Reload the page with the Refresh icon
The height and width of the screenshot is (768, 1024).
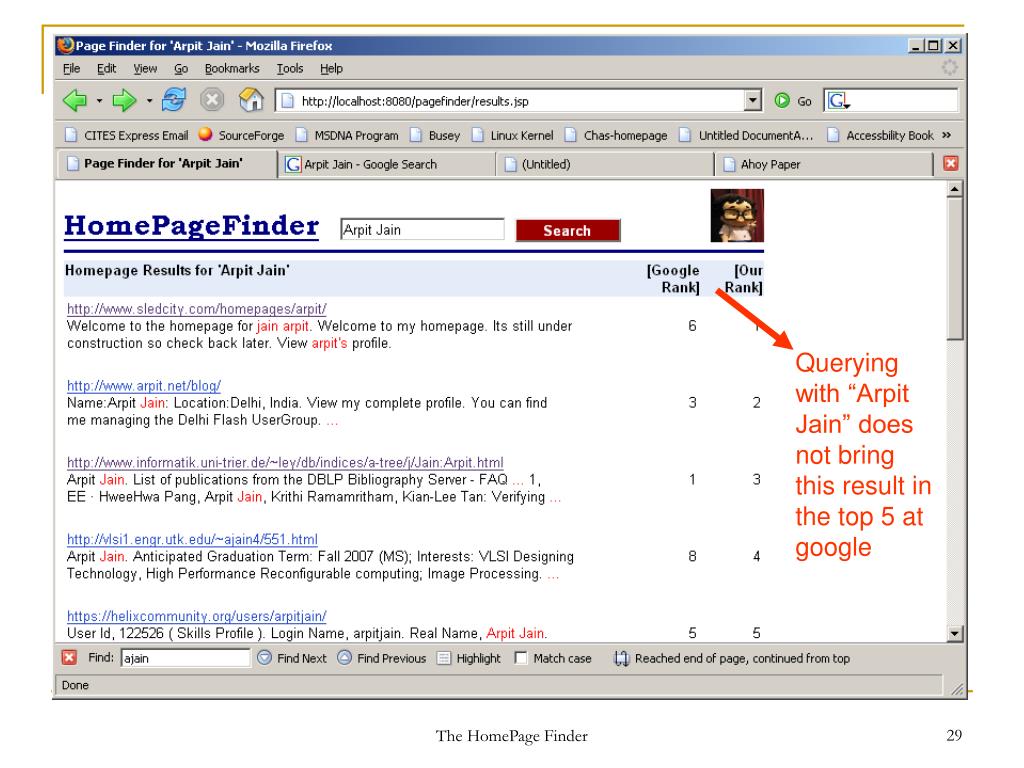coord(174,100)
